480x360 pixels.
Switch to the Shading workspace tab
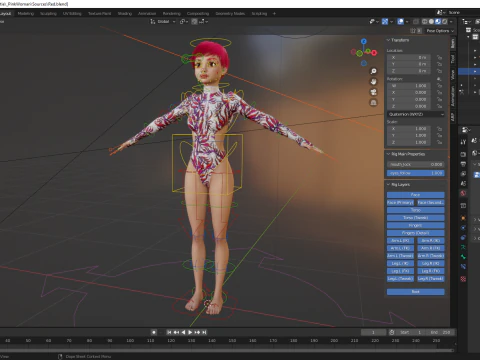click(x=125, y=14)
